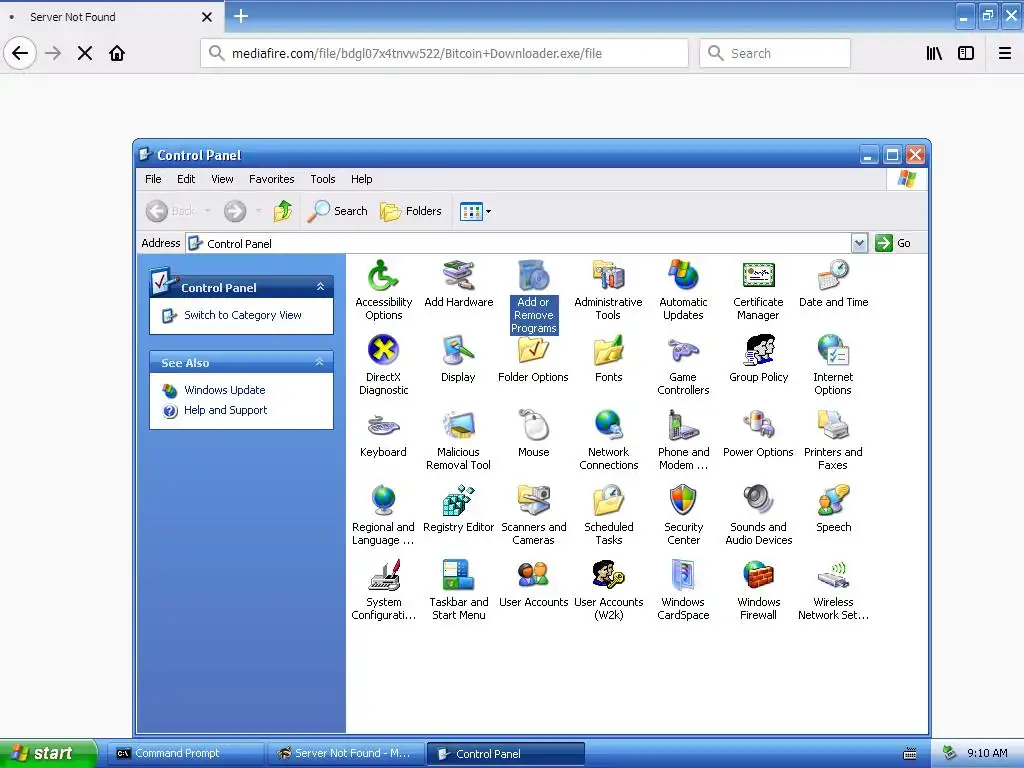Open Windows Update link
The image size is (1024, 768).
point(225,390)
